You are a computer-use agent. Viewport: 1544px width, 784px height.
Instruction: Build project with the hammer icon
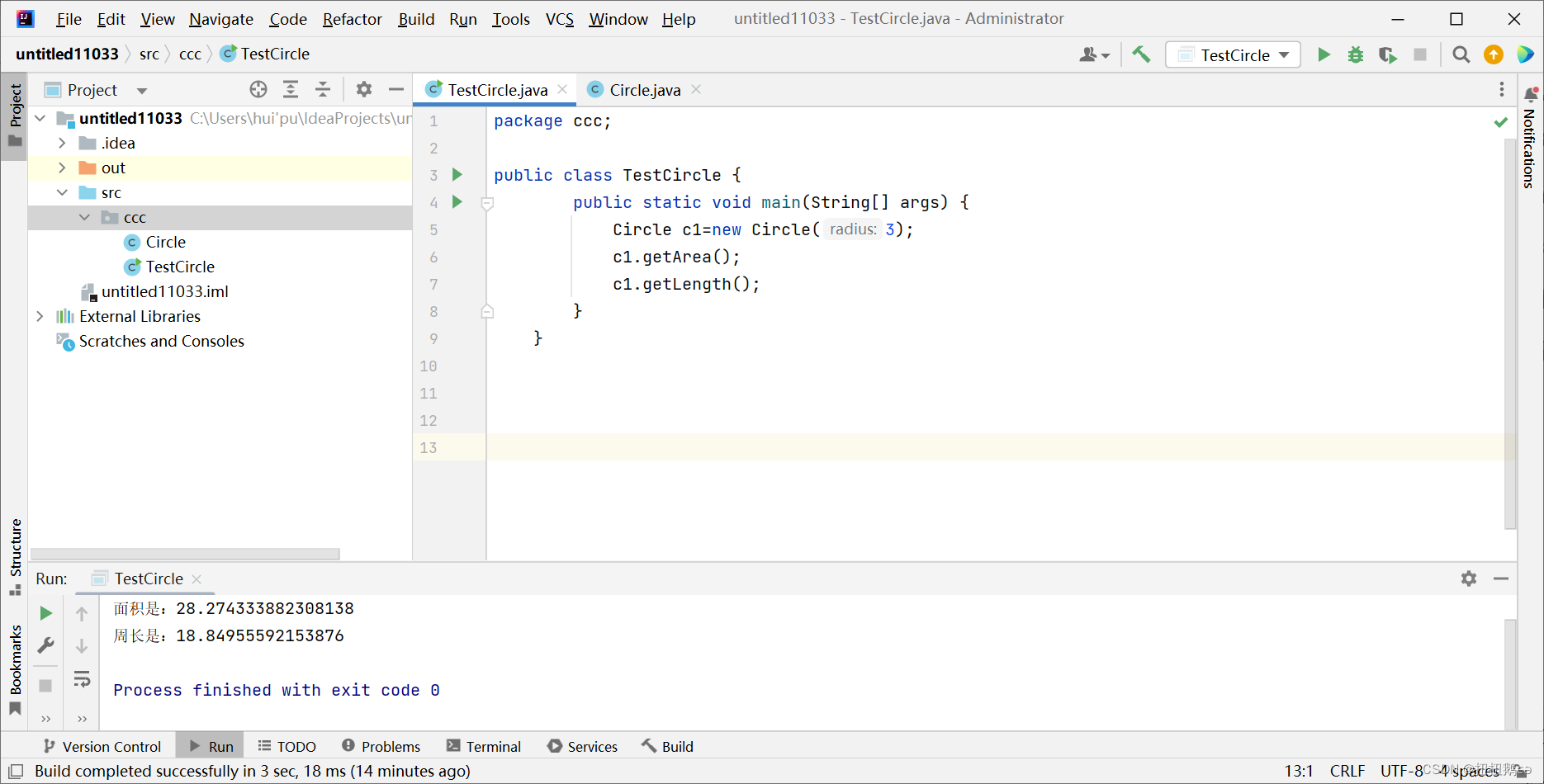coord(1141,54)
